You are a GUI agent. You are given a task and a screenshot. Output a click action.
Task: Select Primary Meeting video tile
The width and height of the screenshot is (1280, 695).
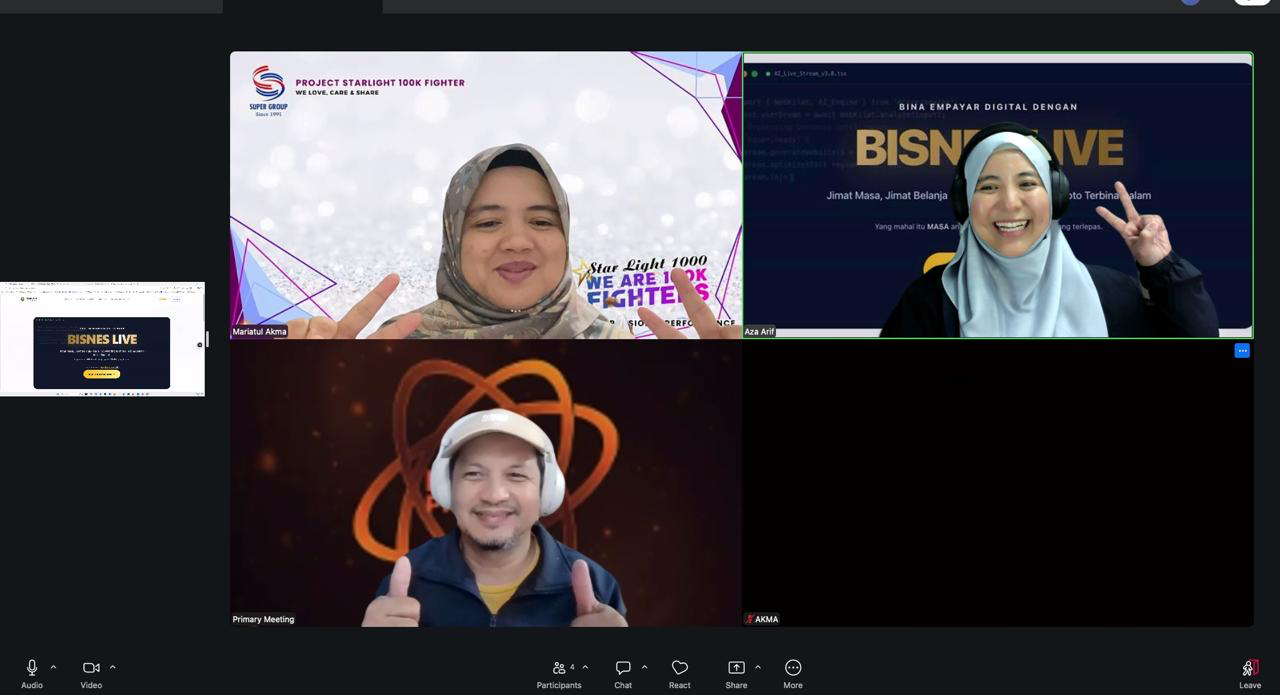(486, 483)
